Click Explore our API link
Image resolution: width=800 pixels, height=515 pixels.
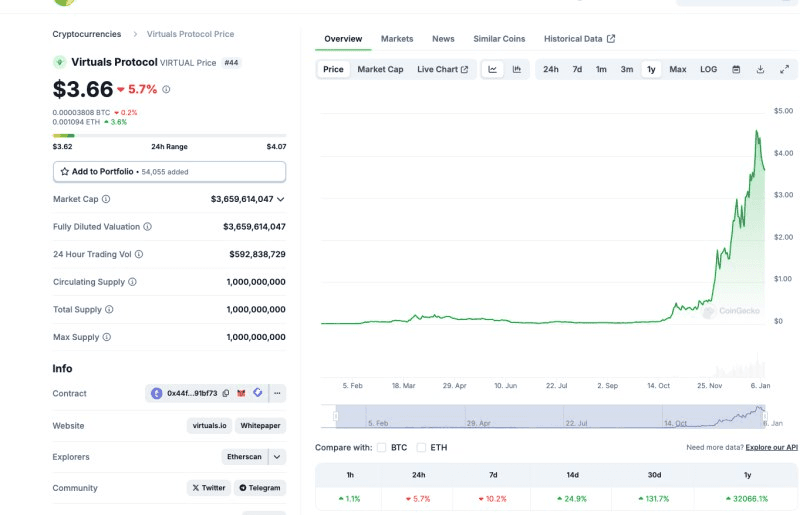click(771, 448)
